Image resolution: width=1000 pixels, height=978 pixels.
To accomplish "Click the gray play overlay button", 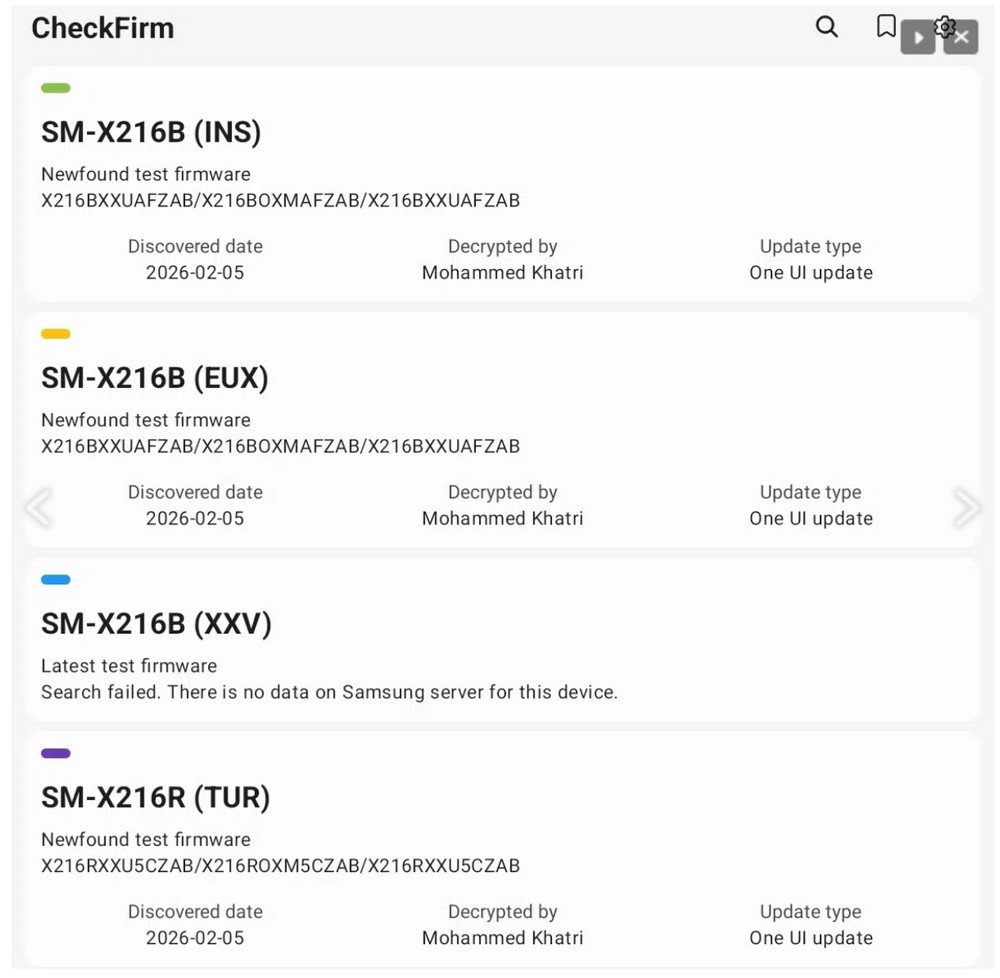I will coord(918,38).
